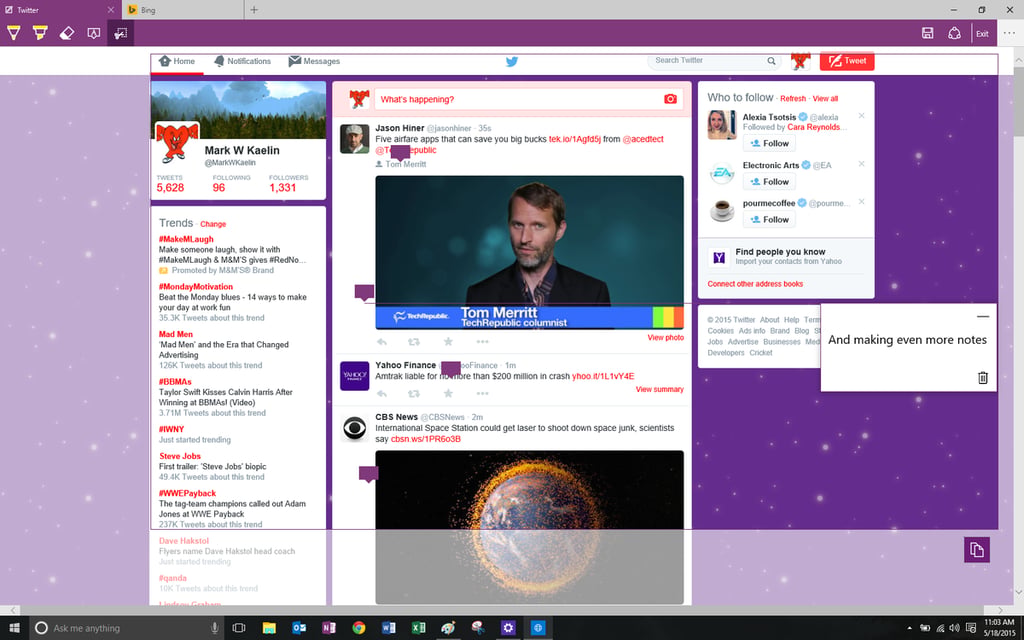Viewport: 1024px width, 640px height.
Task: Open the #MondayMotivation trend
Action: [196, 287]
